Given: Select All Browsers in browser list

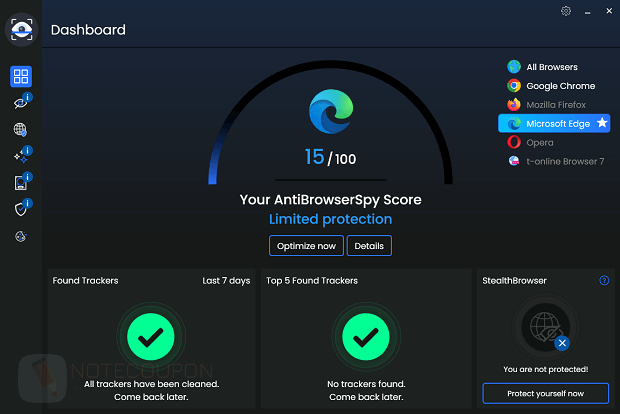Looking at the screenshot, I should coord(554,67).
